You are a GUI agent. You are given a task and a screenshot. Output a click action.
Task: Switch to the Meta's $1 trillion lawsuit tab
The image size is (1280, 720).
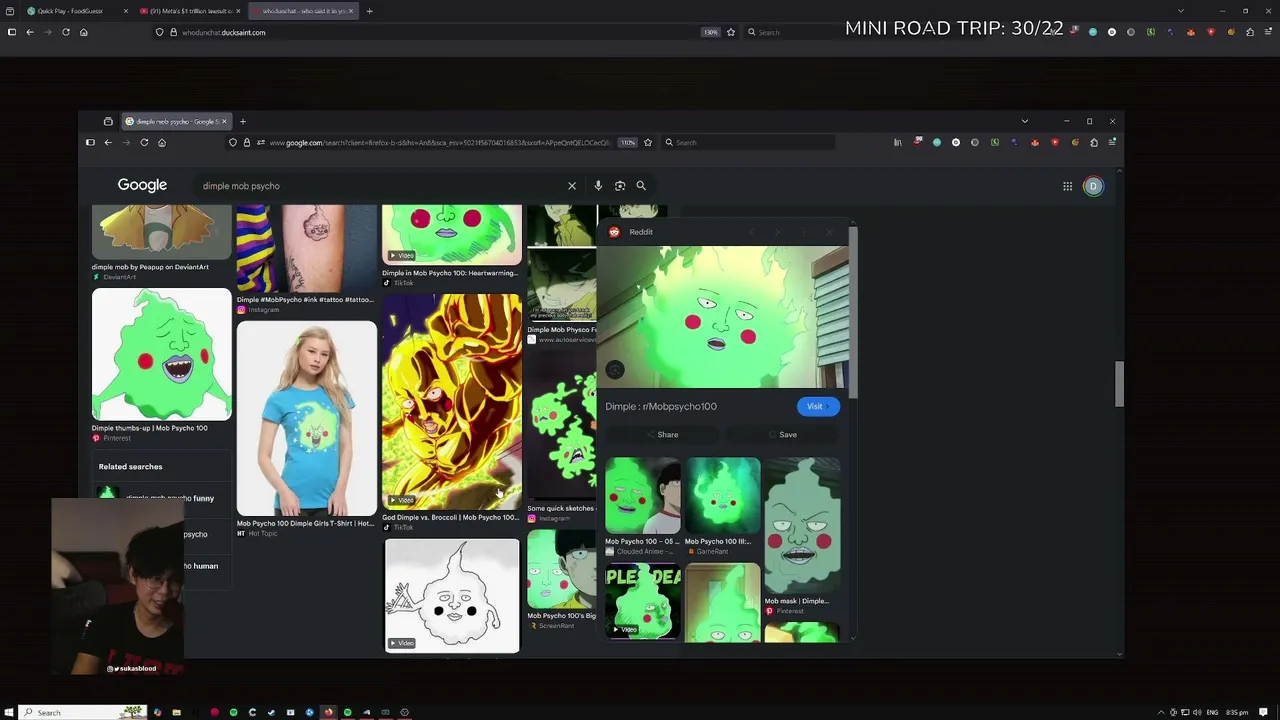tap(188, 11)
